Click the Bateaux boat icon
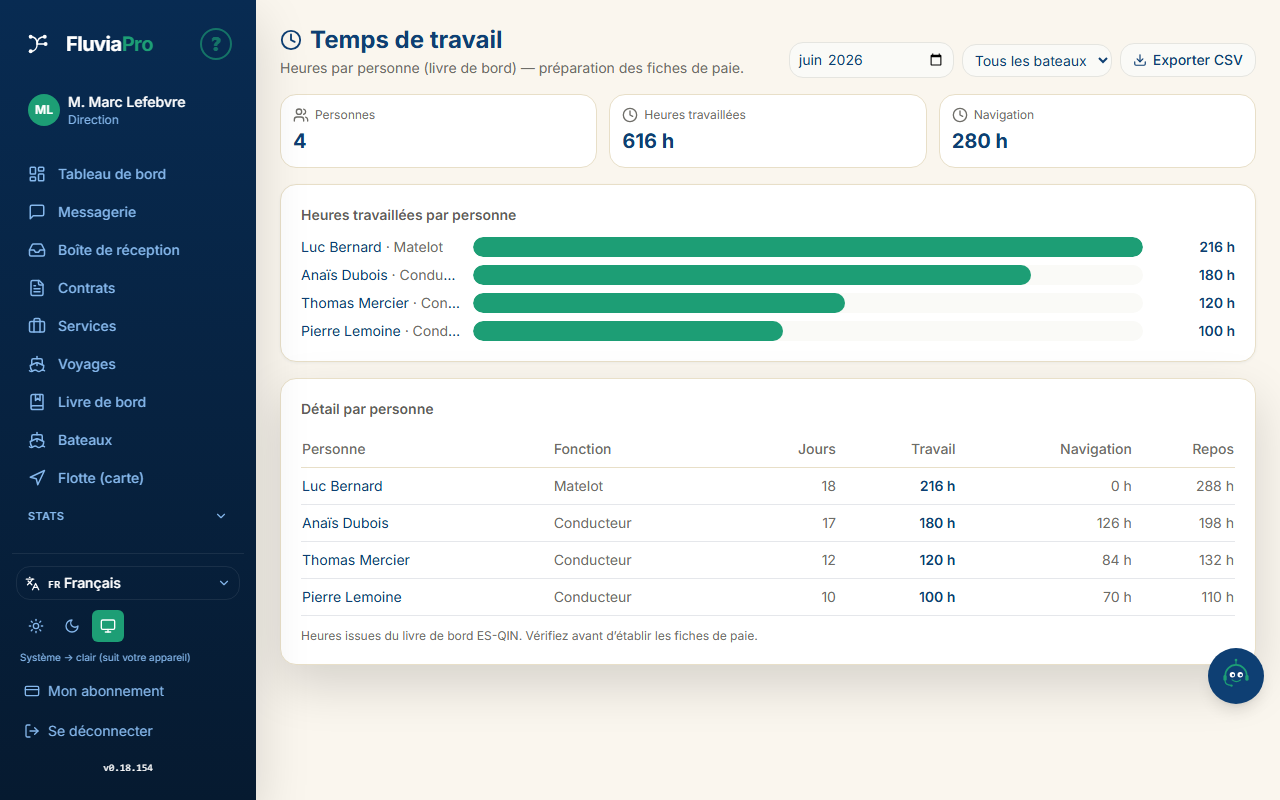Image resolution: width=1280 pixels, height=800 pixels. (37, 440)
